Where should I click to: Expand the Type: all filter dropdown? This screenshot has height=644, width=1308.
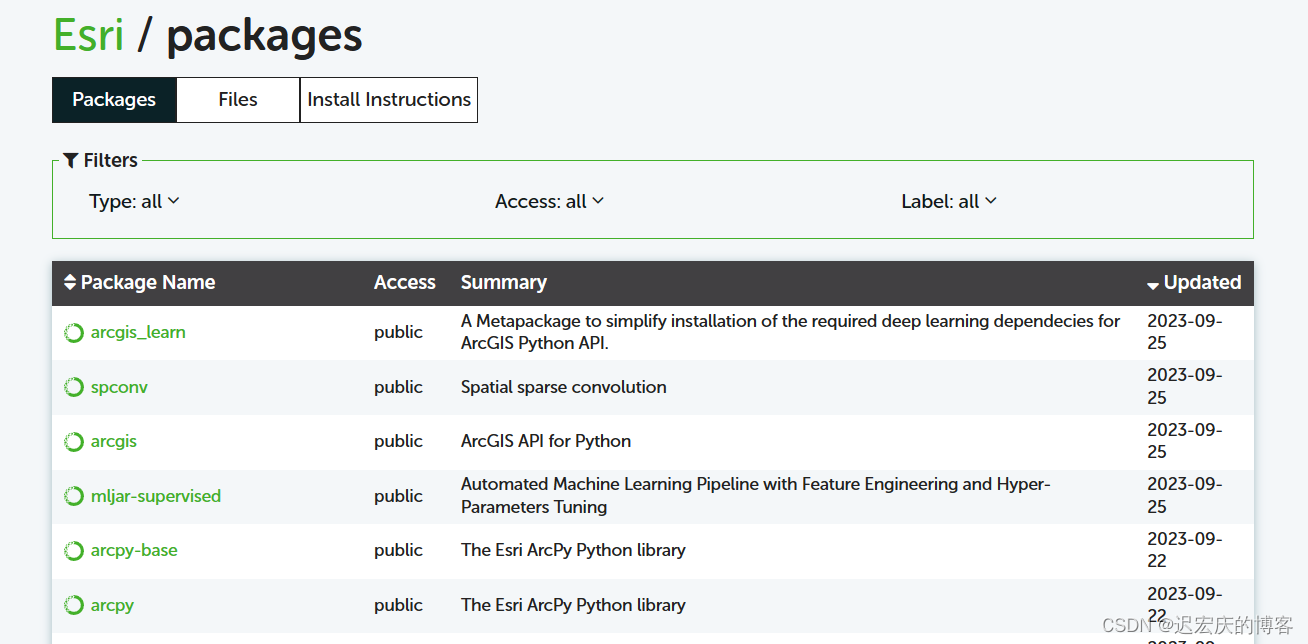(x=134, y=201)
